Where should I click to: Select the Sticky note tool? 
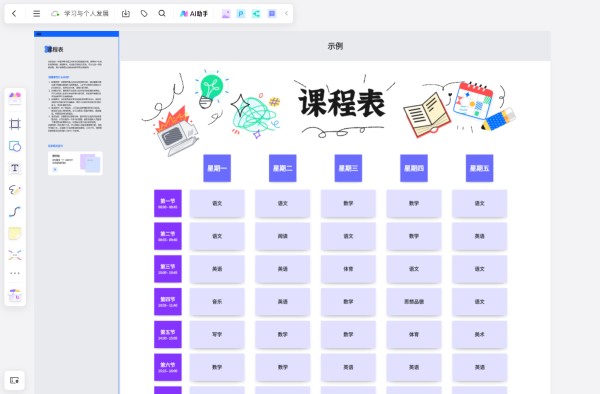[x=15, y=233]
